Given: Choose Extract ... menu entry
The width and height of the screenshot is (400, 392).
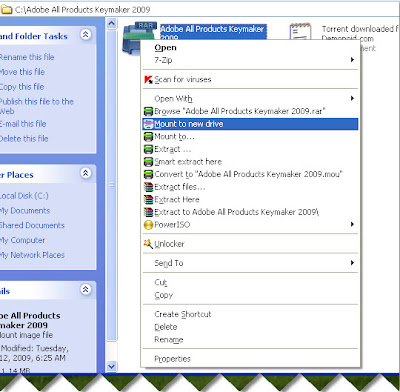Looking at the screenshot, I should [x=250, y=149].
